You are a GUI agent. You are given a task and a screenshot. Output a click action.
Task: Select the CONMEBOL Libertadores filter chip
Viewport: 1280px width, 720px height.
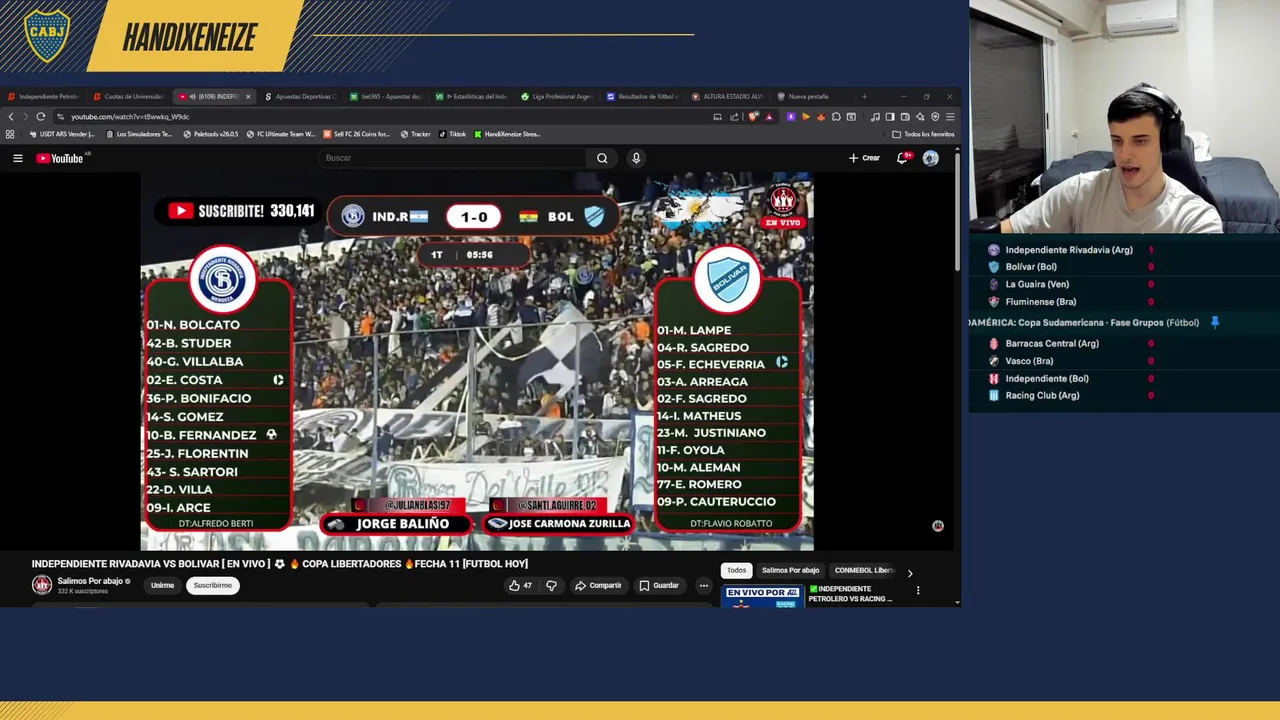(865, 570)
